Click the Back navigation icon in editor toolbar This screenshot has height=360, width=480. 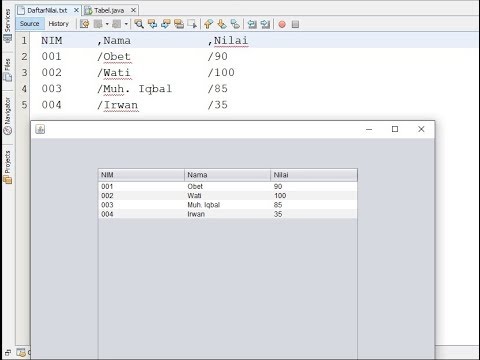(x=98, y=24)
